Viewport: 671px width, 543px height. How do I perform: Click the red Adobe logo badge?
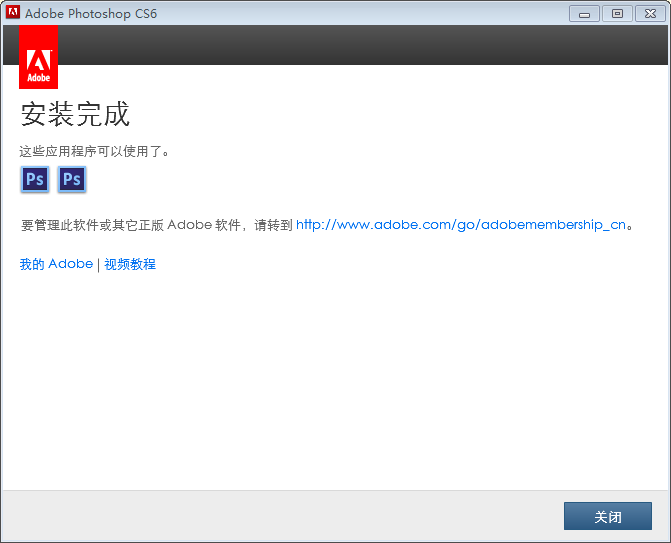pyautogui.click(x=39, y=57)
